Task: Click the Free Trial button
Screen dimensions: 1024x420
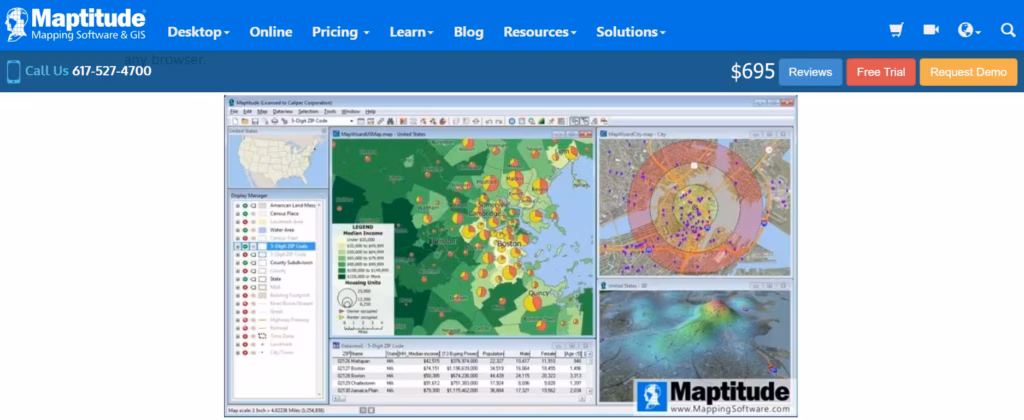Action: click(x=881, y=72)
